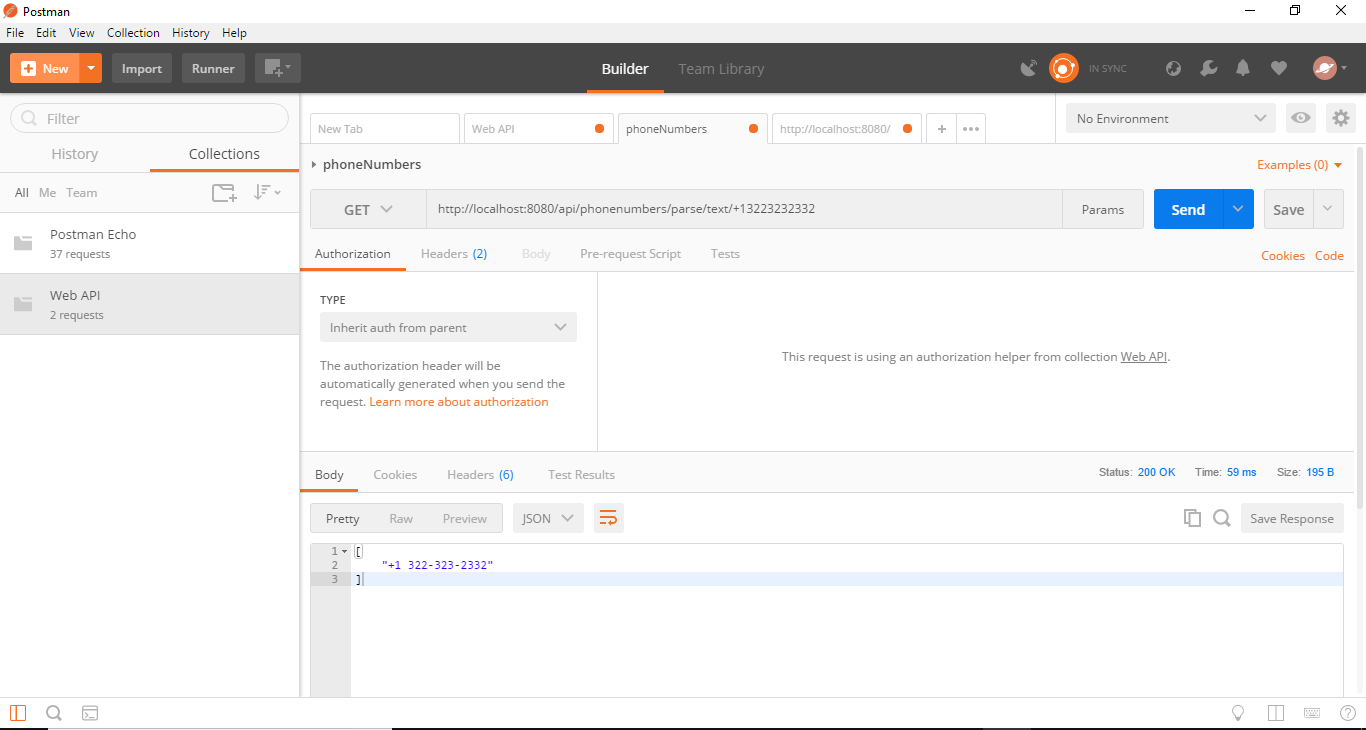
Task: Add a new tab with plus icon
Action: pyautogui.click(x=941, y=129)
